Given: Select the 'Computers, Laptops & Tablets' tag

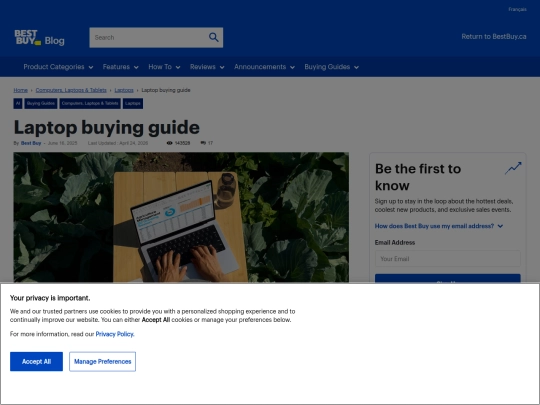Looking at the screenshot, I should pyautogui.click(x=90, y=103).
